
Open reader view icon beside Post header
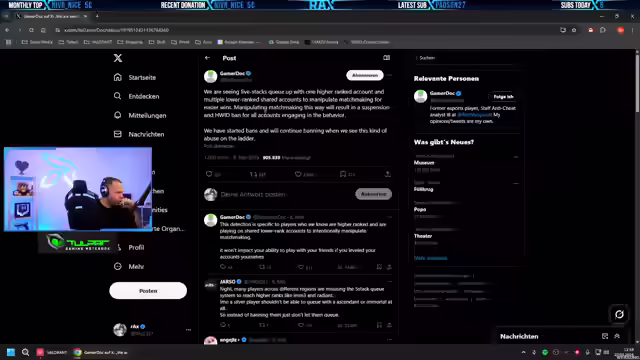pos(387,58)
